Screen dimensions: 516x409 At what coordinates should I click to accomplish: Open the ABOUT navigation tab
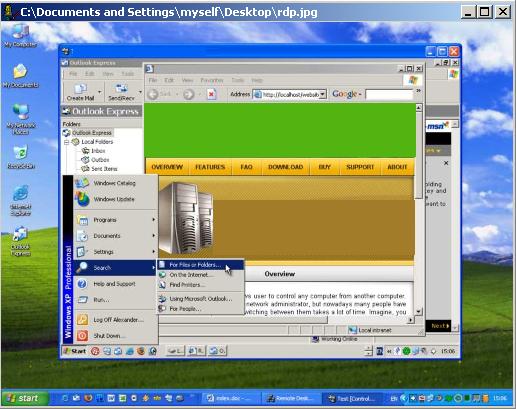click(397, 167)
